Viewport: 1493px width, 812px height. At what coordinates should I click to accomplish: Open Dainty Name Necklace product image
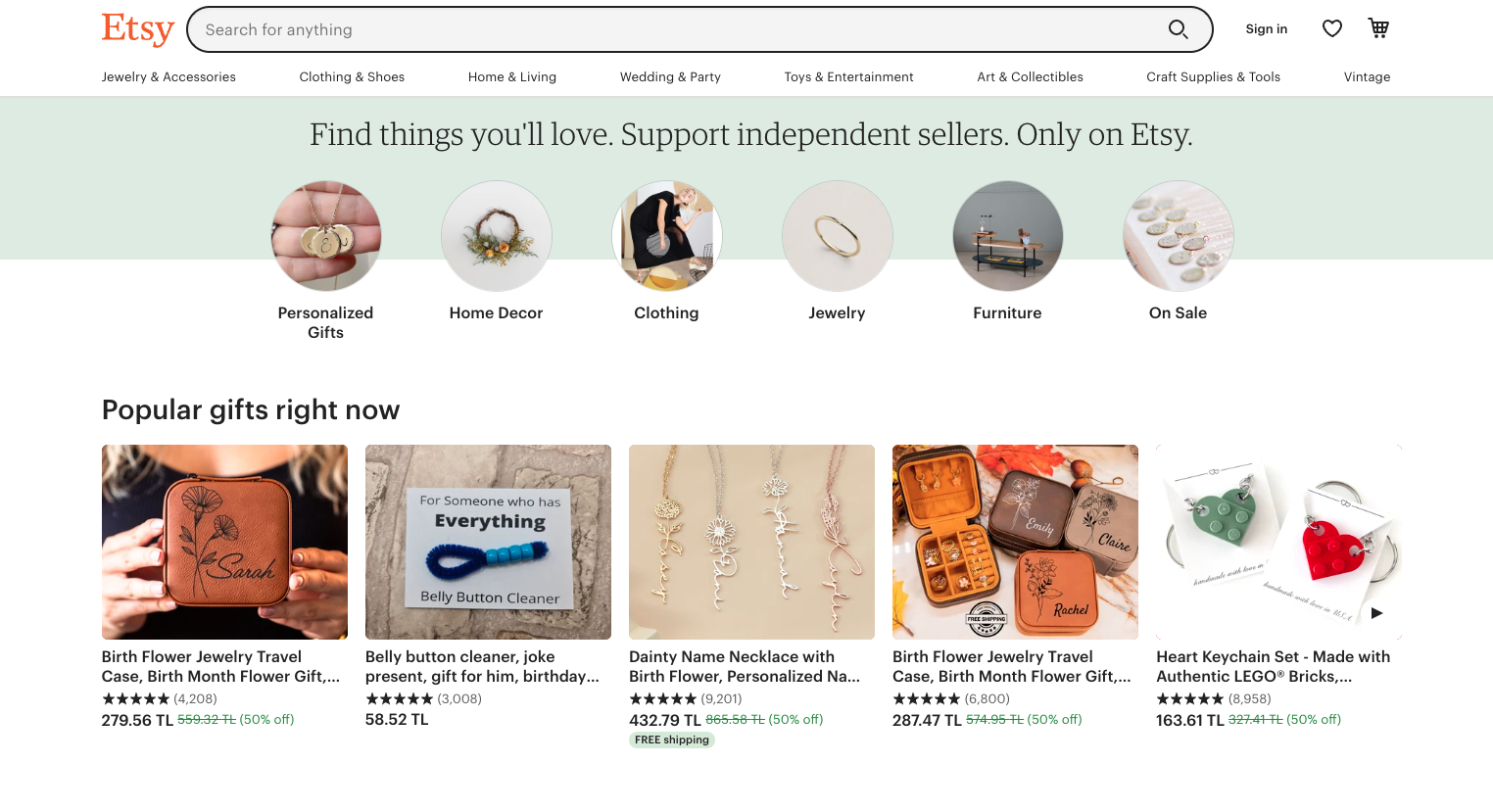click(751, 542)
